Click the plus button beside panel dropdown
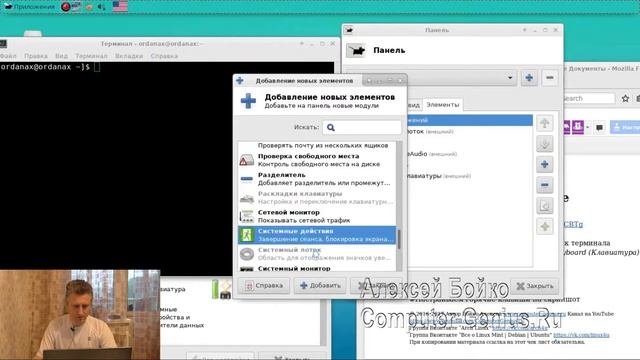Image resolution: width=640 pixels, height=360 pixels. click(529, 78)
